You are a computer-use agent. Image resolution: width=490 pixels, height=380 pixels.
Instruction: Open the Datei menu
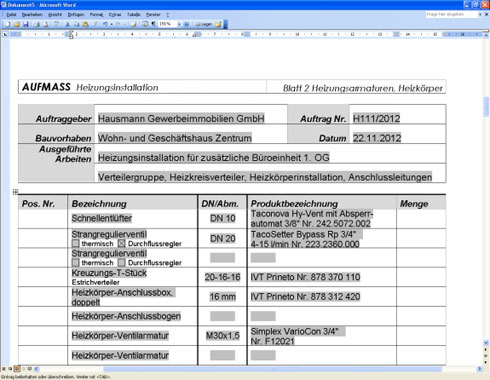point(11,15)
